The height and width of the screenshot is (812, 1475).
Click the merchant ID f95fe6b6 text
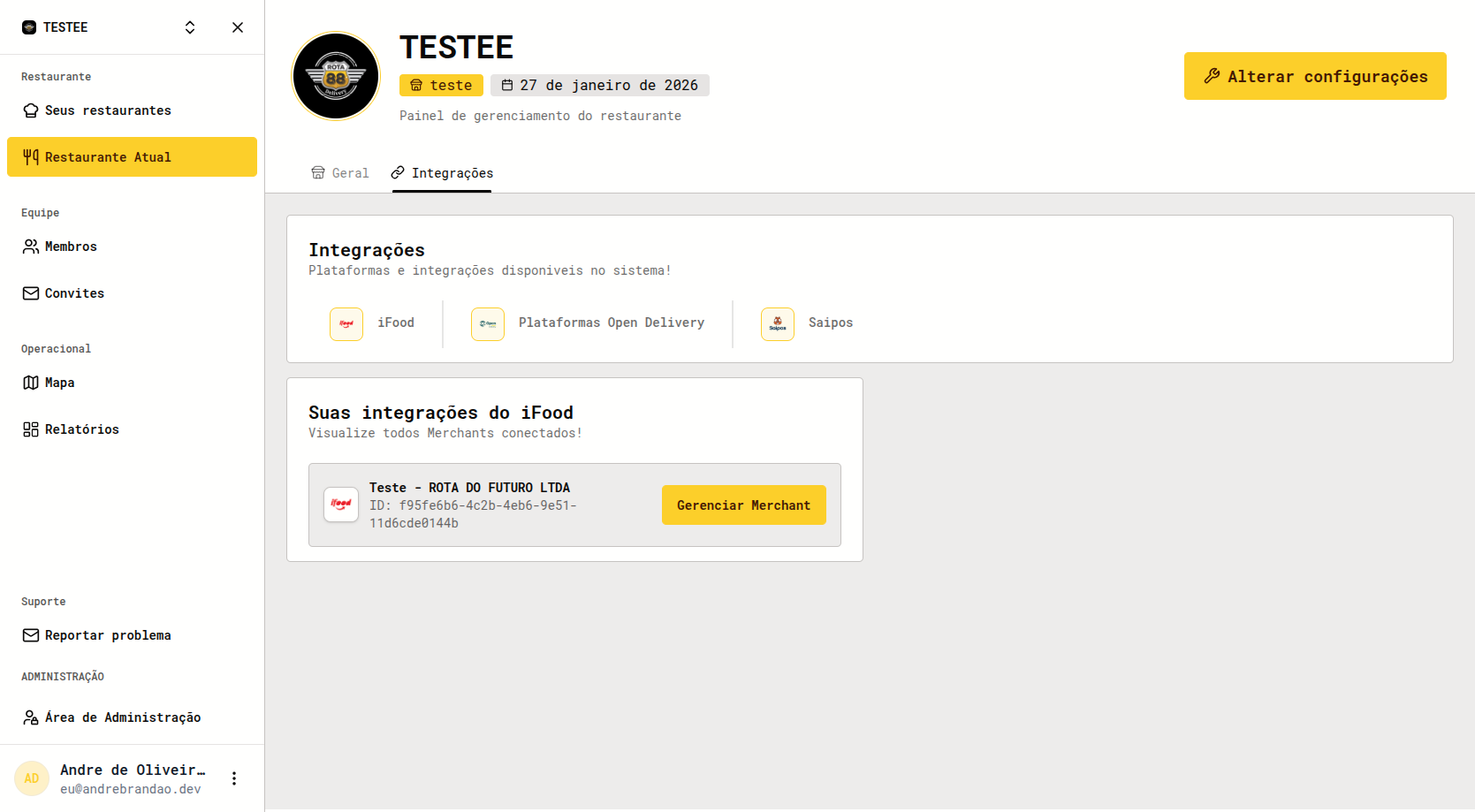tap(473, 514)
